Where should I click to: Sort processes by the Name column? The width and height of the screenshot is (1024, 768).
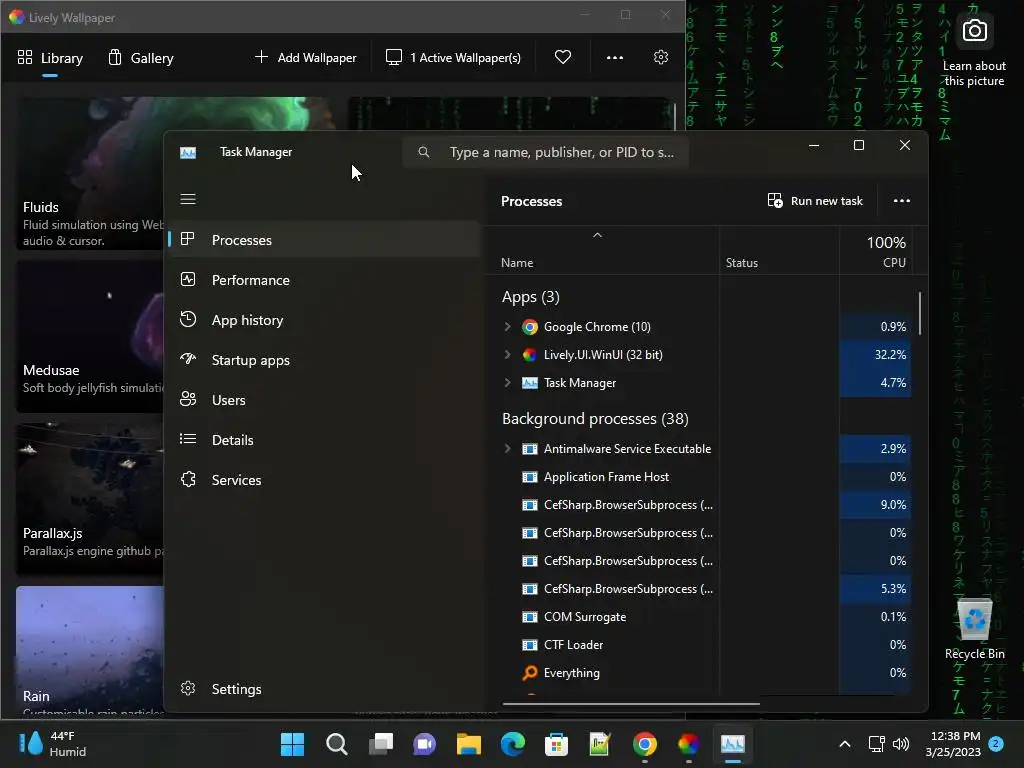click(x=517, y=263)
